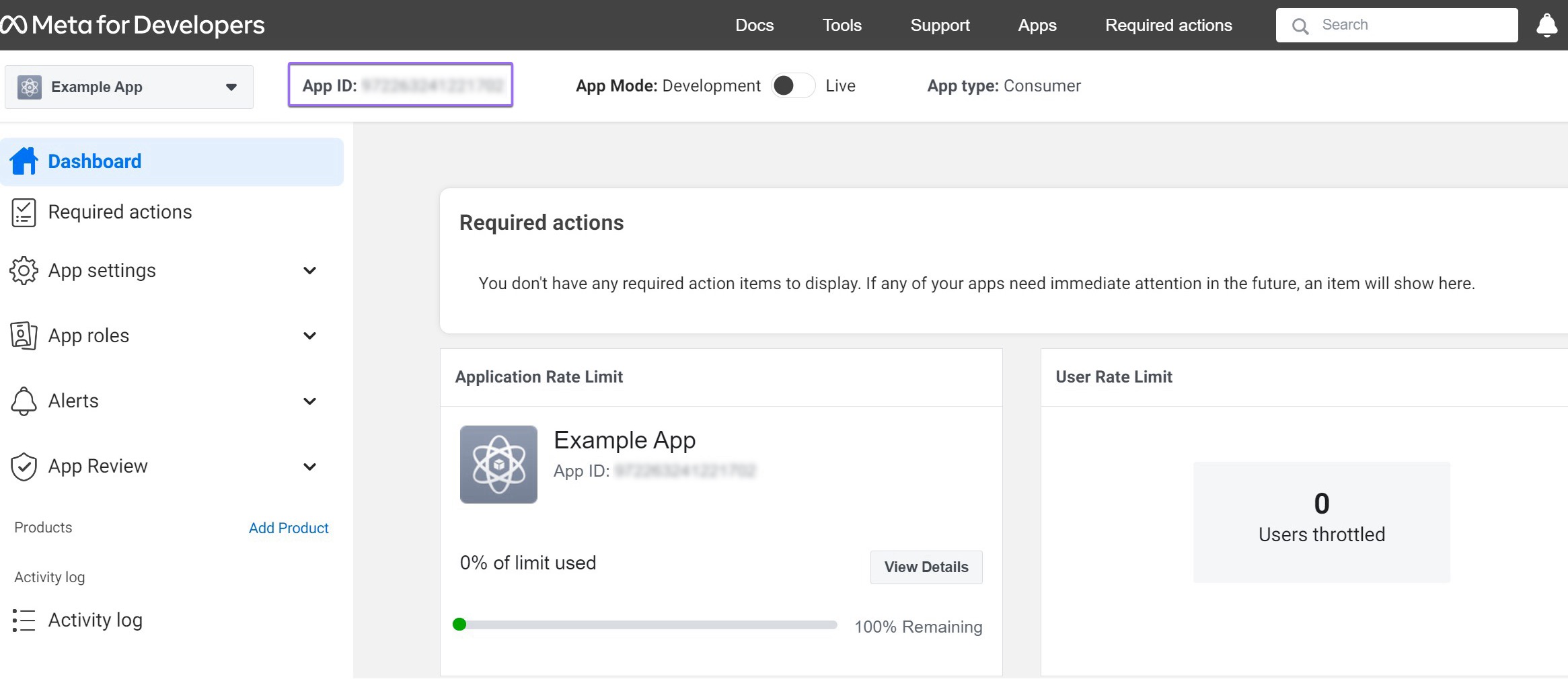Click the Required actions checklist icon in sidebar
This screenshot has width=1568, height=679.
(x=24, y=212)
